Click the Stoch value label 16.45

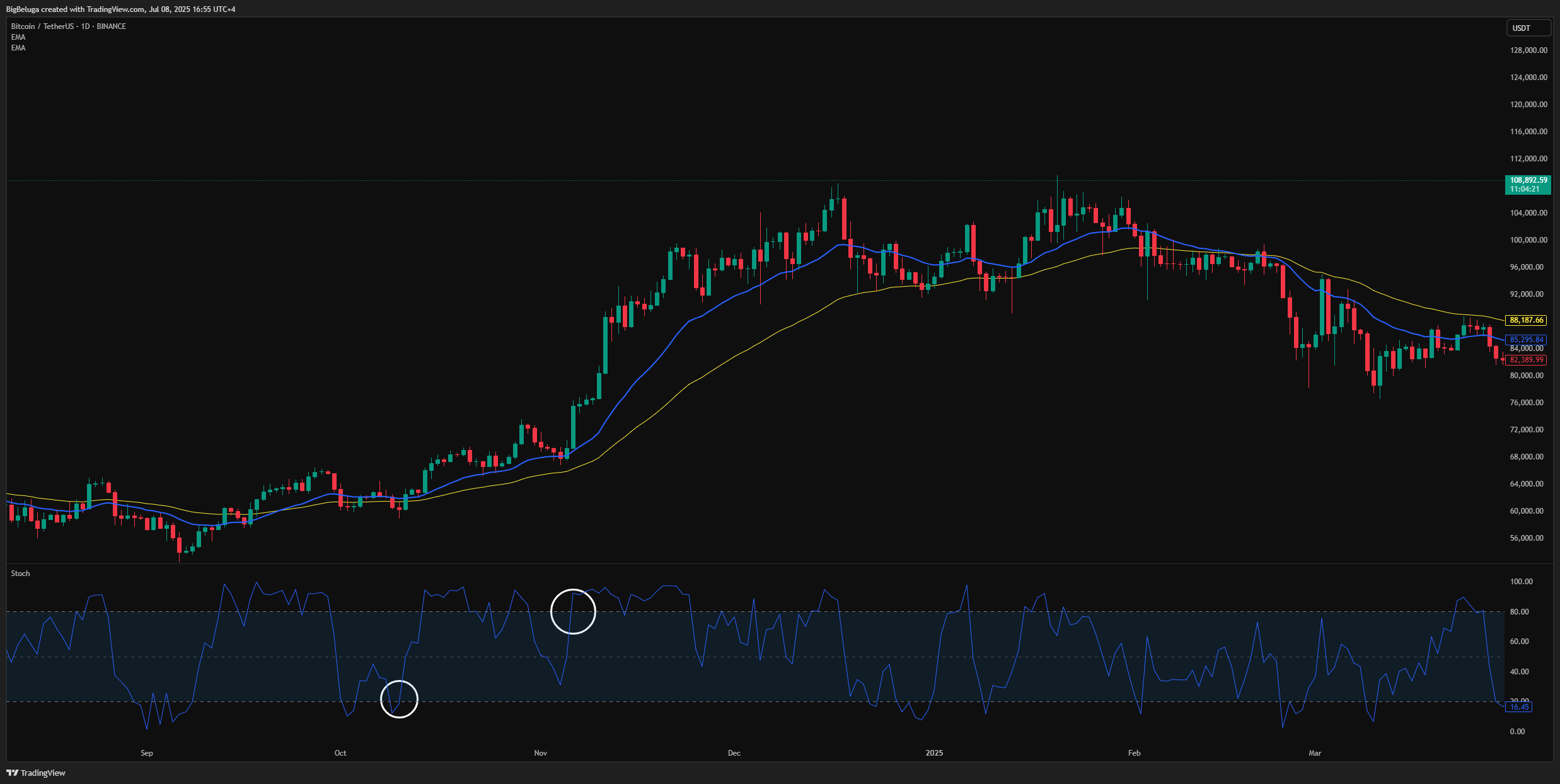tap(1519, 707)
